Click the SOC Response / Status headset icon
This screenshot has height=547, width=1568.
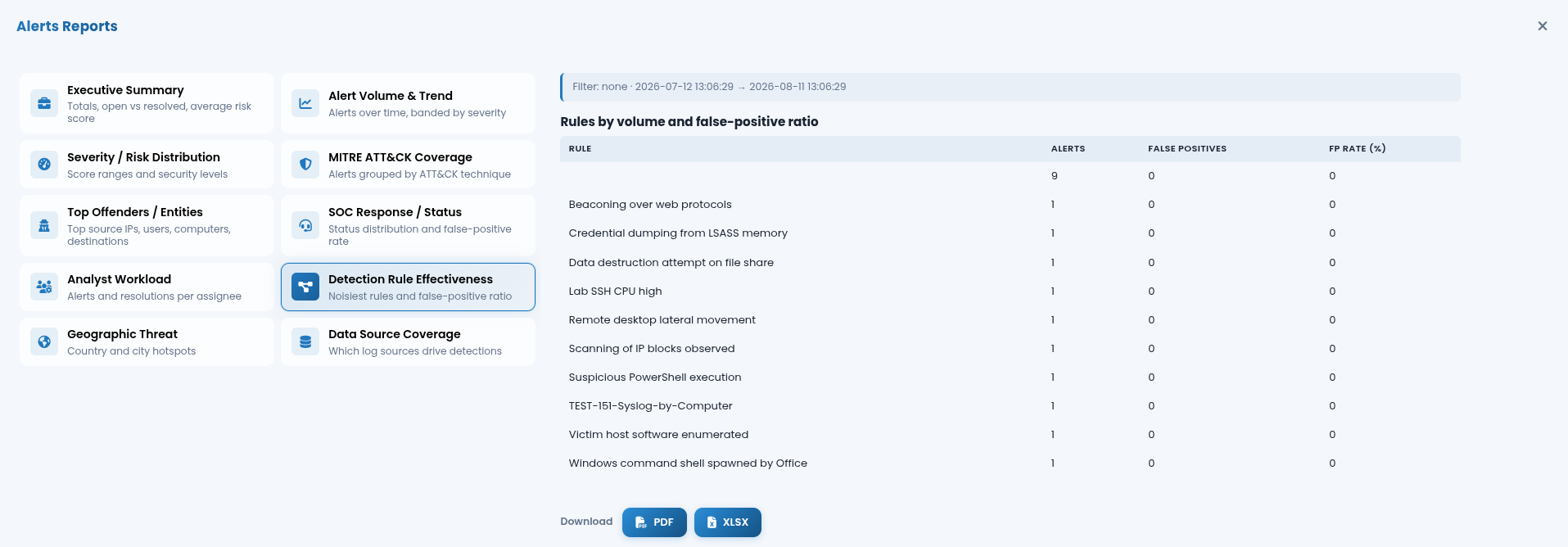click(x=305, y=225)
